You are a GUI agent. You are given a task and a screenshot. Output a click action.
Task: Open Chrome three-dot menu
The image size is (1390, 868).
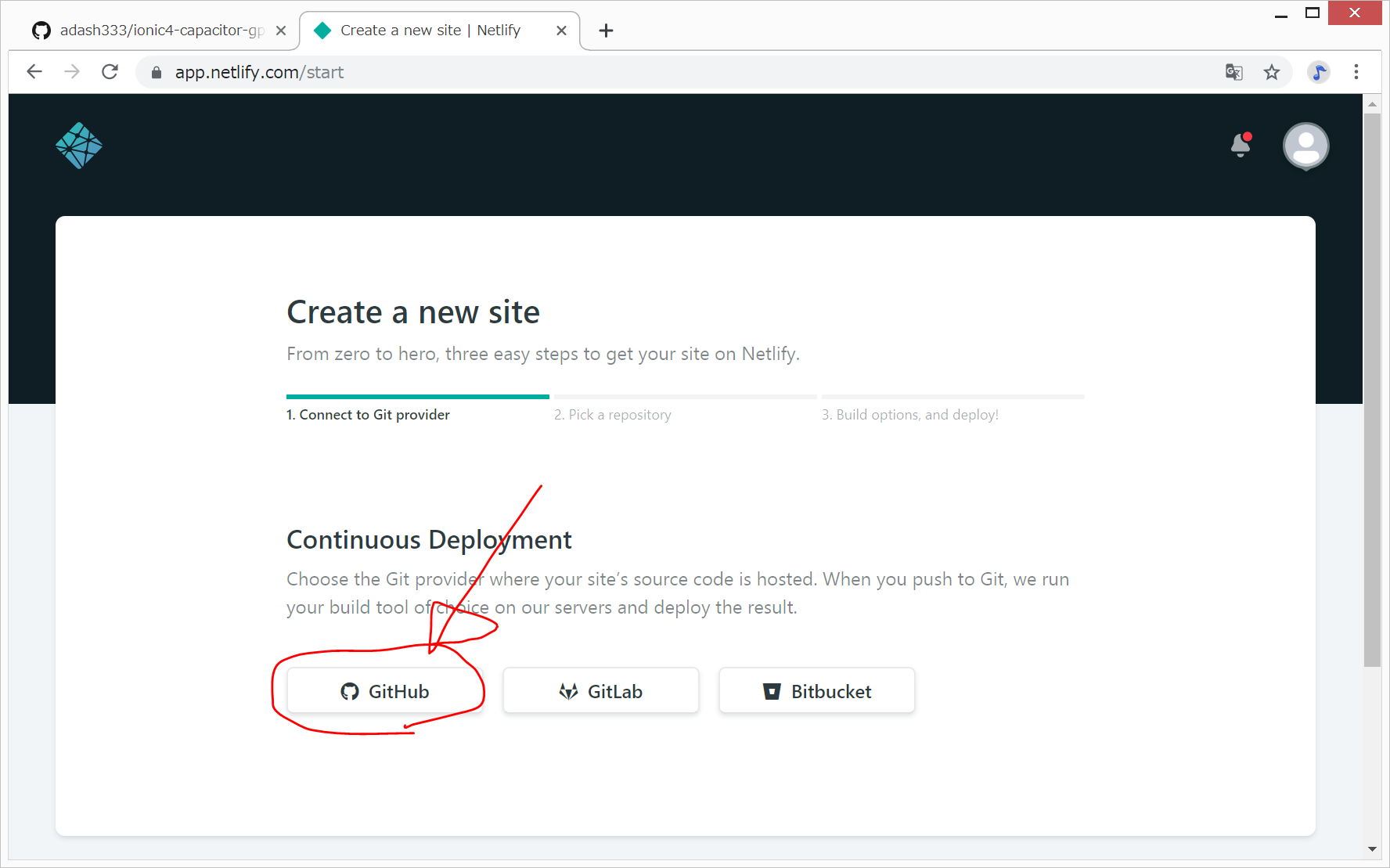click(x=1356, y=72)
